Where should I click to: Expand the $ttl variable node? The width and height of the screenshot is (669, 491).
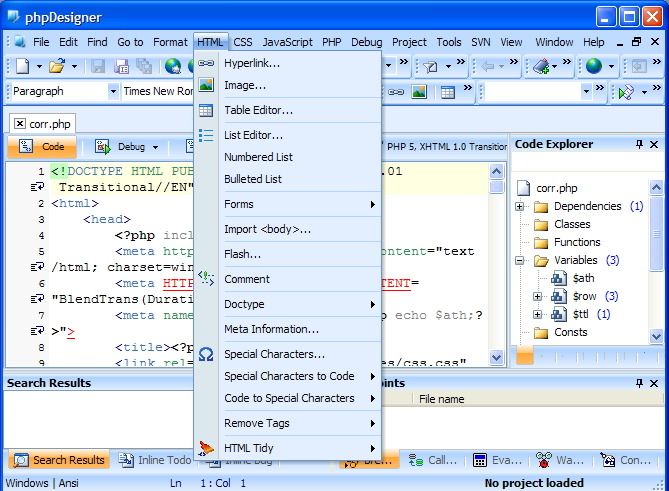pyautogui.click(x=537, y=314)
